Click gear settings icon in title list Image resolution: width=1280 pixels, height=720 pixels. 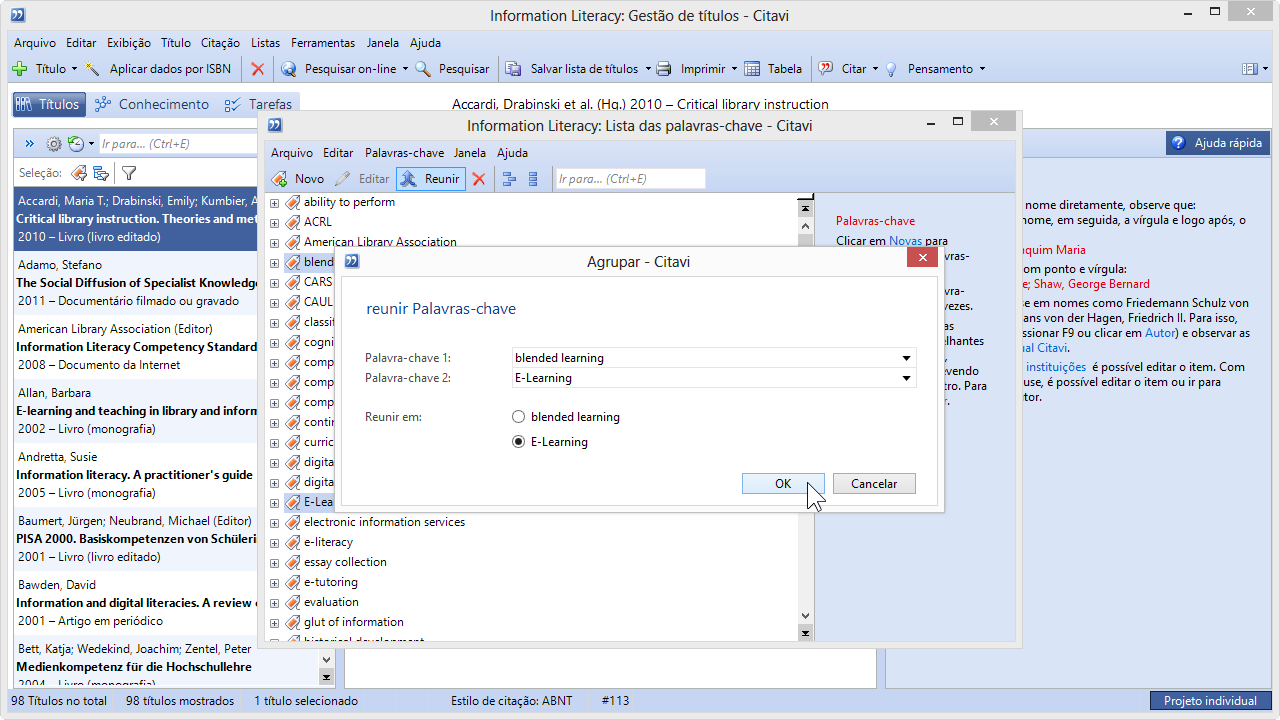click(54, 144)
